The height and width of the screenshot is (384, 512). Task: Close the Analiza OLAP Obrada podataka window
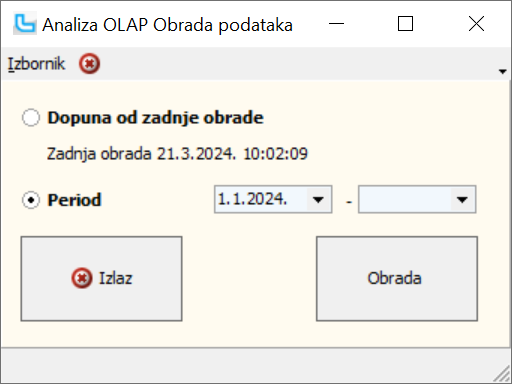(476, 24)
